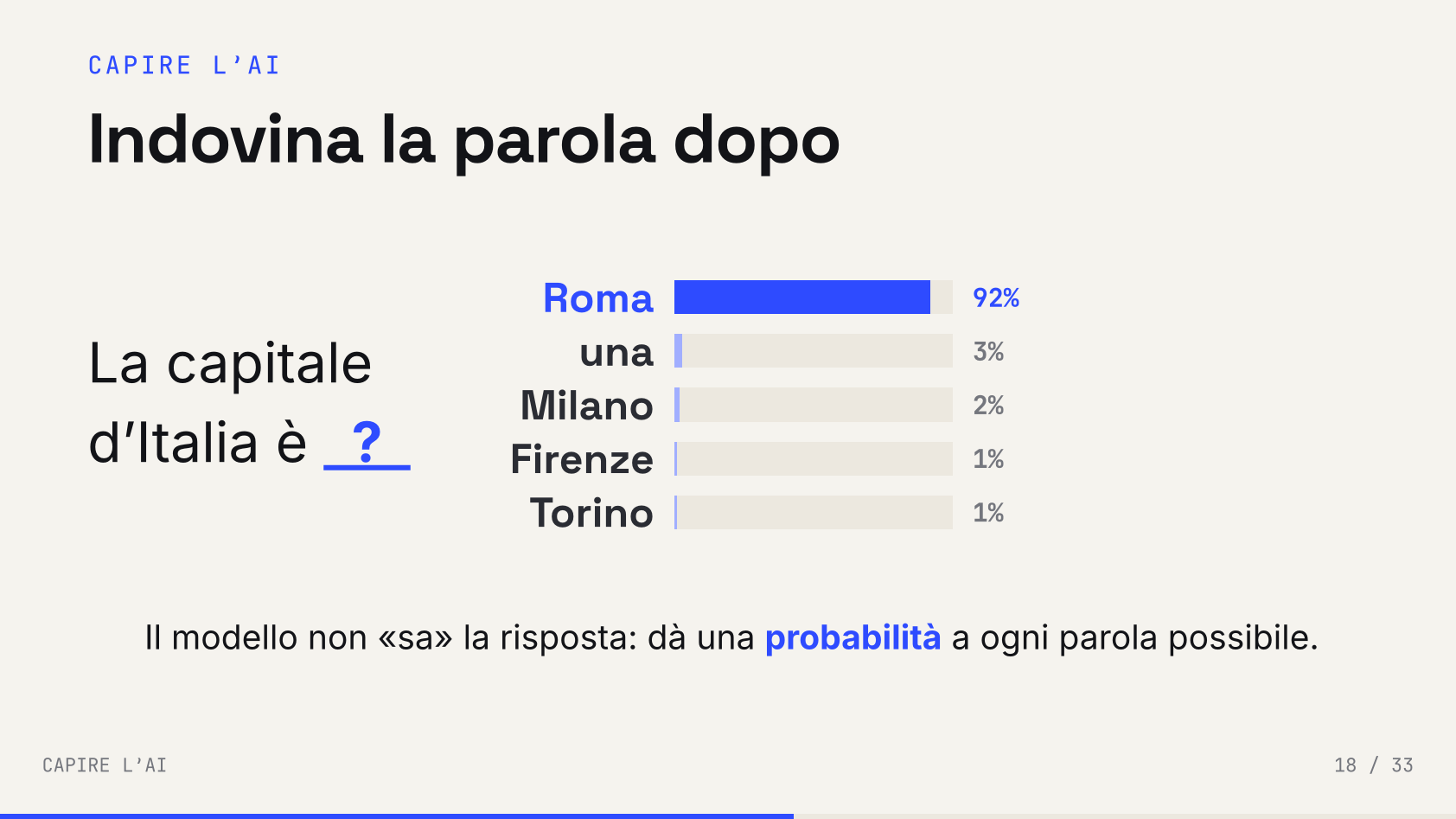The height and width of the screenshot is (819, 1456).
Task: Click the 3% value beside una
Action: 988,351
